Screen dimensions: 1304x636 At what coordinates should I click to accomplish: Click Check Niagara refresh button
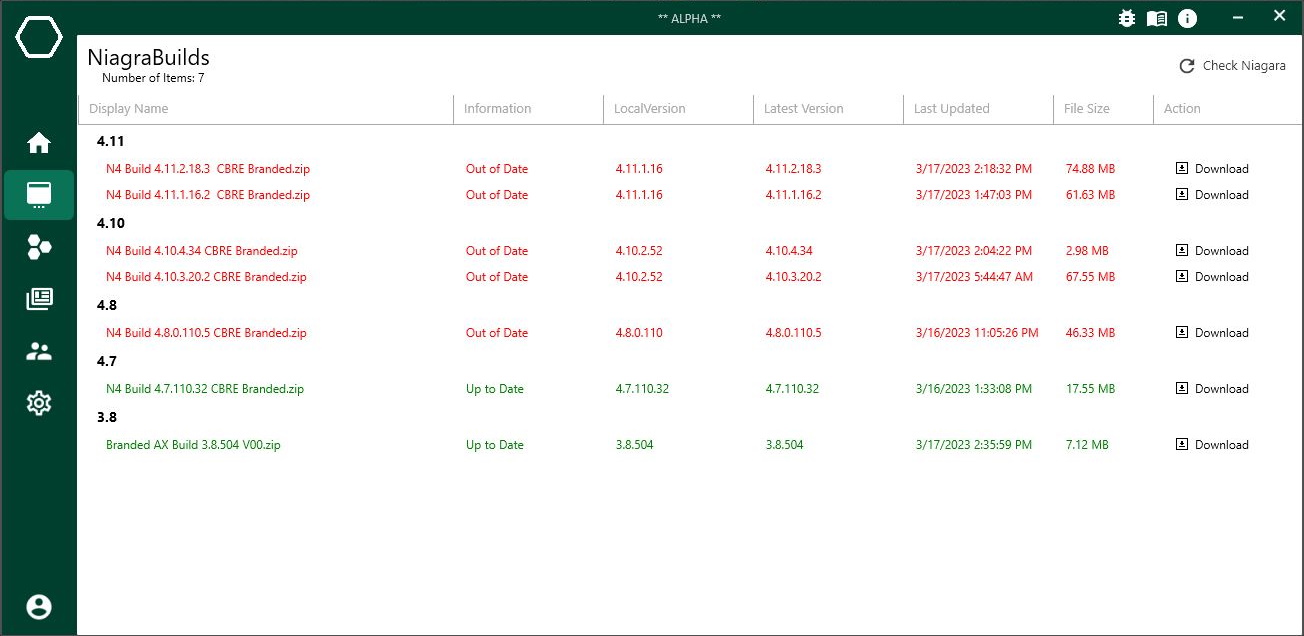tap(1232, 65)
